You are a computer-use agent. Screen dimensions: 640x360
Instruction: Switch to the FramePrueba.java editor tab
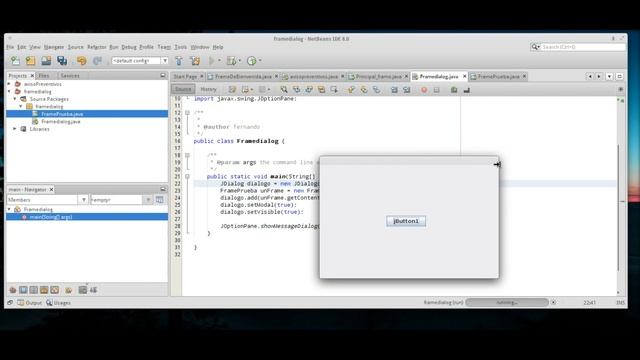coord(498,76)
